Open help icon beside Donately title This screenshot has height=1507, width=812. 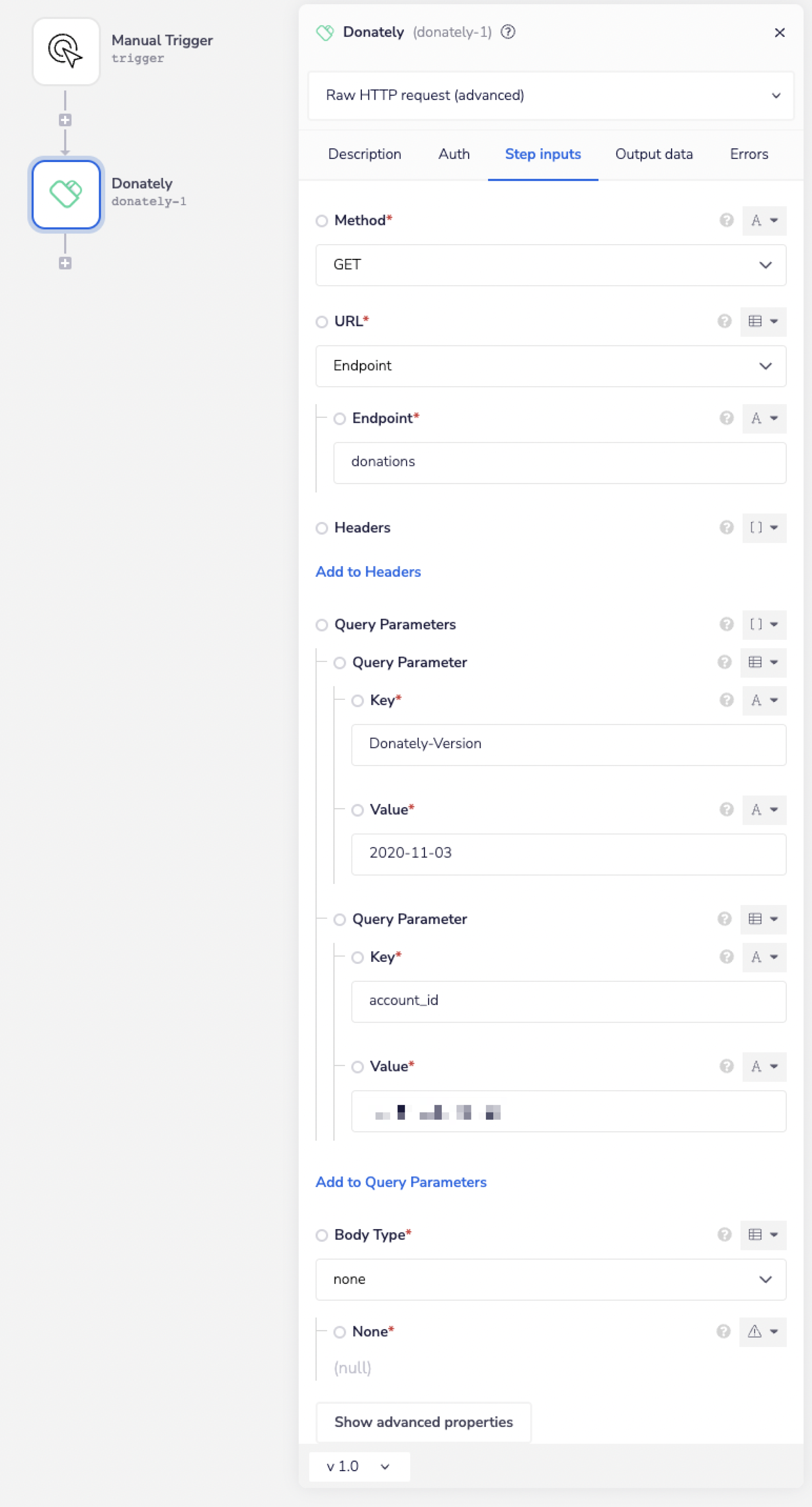[x=508, y=32]
